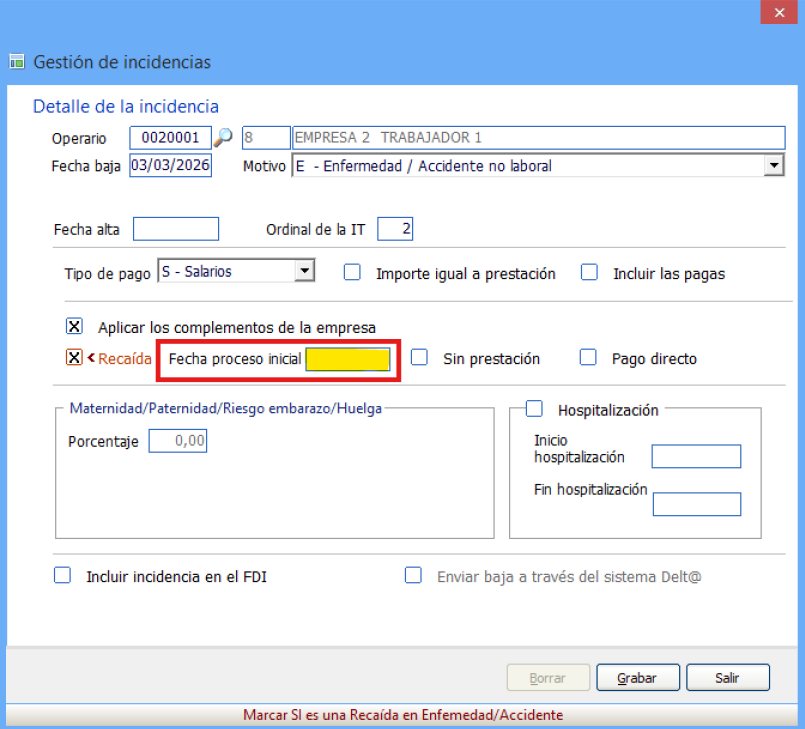Expand the Tipo de pago dropdown
805x729 pixels.
[x=306, y=272]
